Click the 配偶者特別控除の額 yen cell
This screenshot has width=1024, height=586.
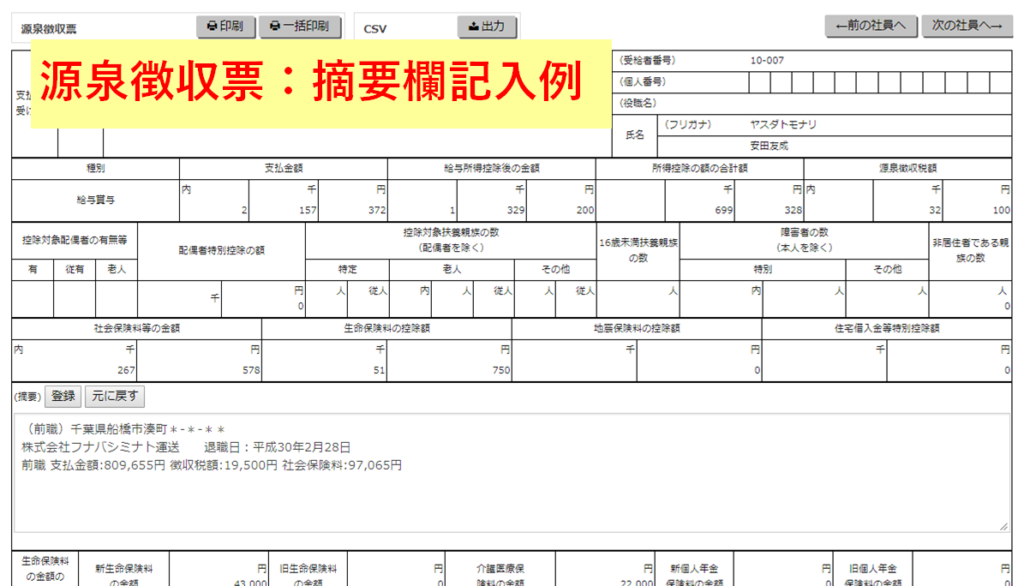point(263,299)
